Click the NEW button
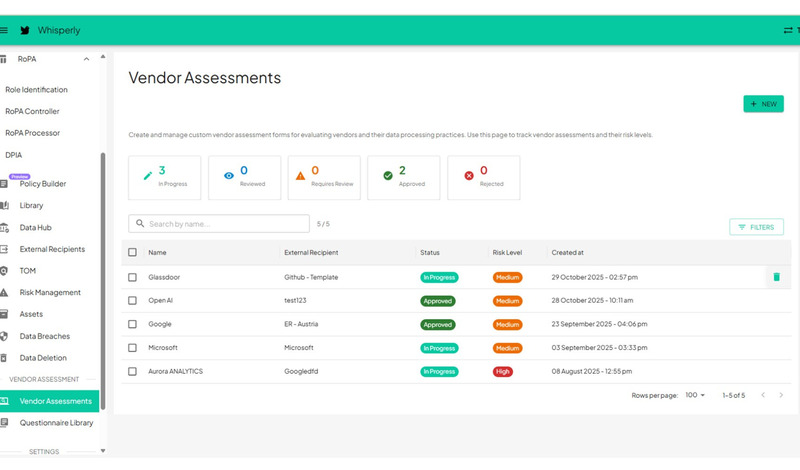800x470 pixels. pyautogui.click(x=763, y=104)
